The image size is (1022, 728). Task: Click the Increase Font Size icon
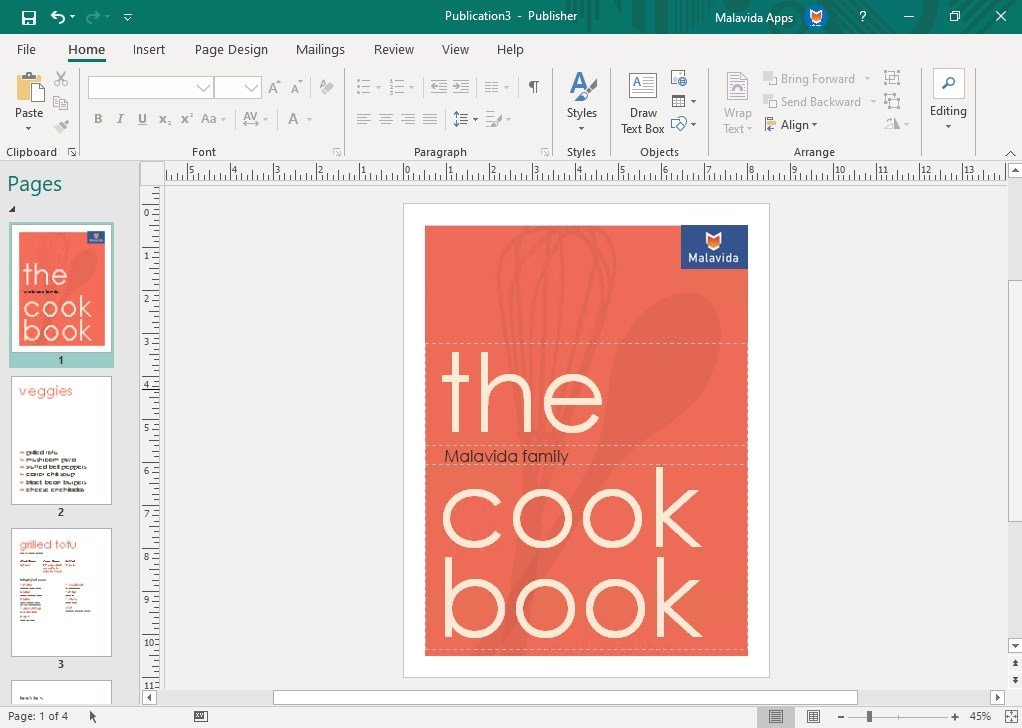pyautogui.click(x=273, y=87)
